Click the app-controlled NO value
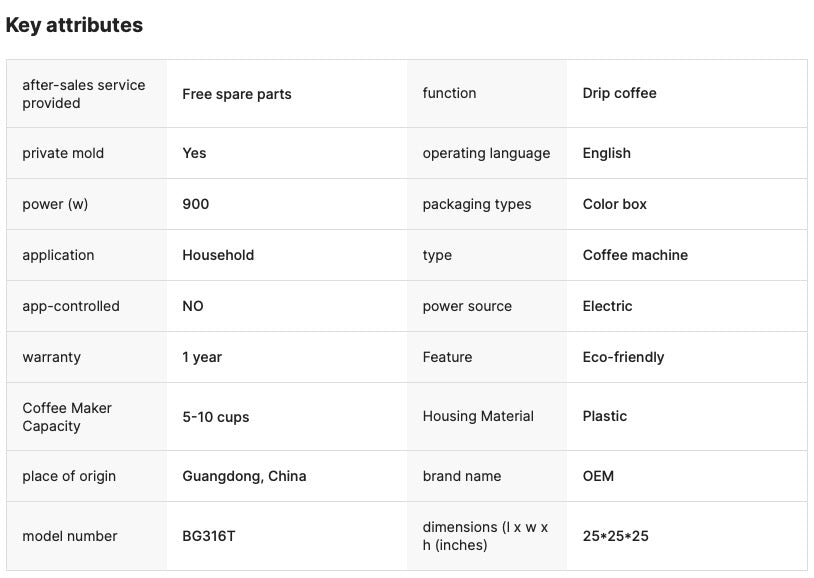 tap(193, 306)
